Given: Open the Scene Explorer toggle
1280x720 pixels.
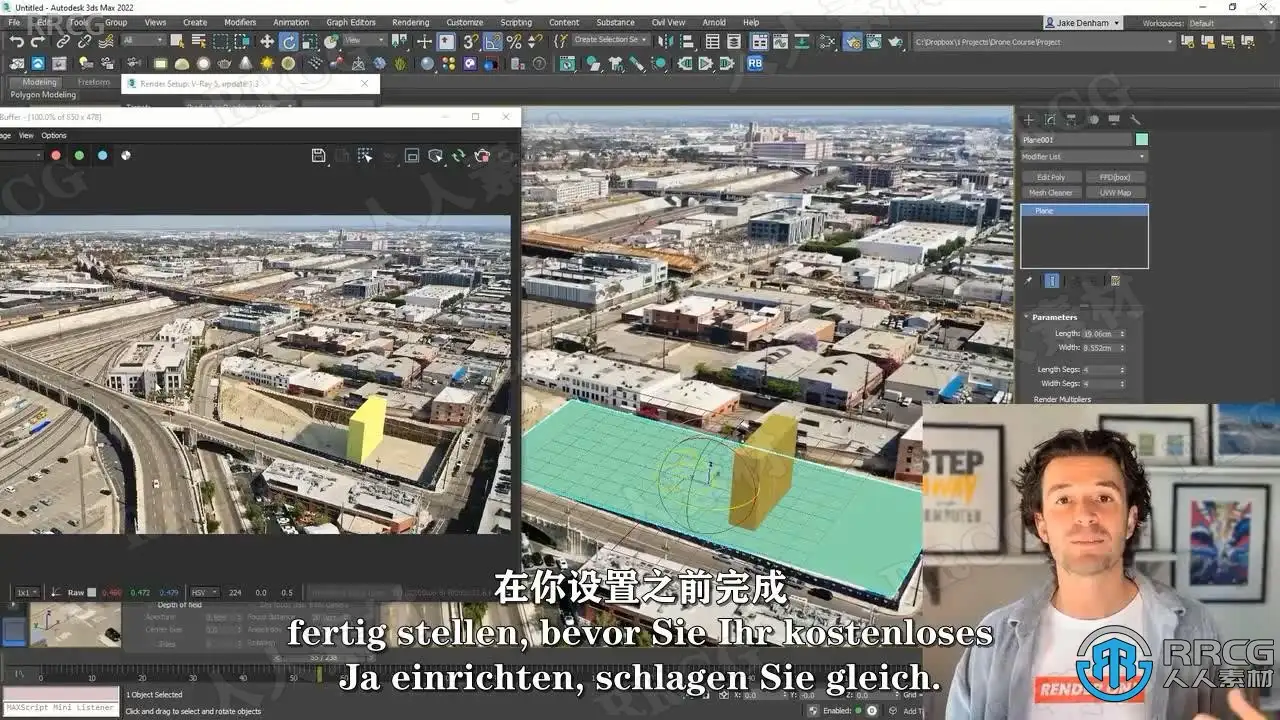Looking at the screenshot, I should click(712, 42).
